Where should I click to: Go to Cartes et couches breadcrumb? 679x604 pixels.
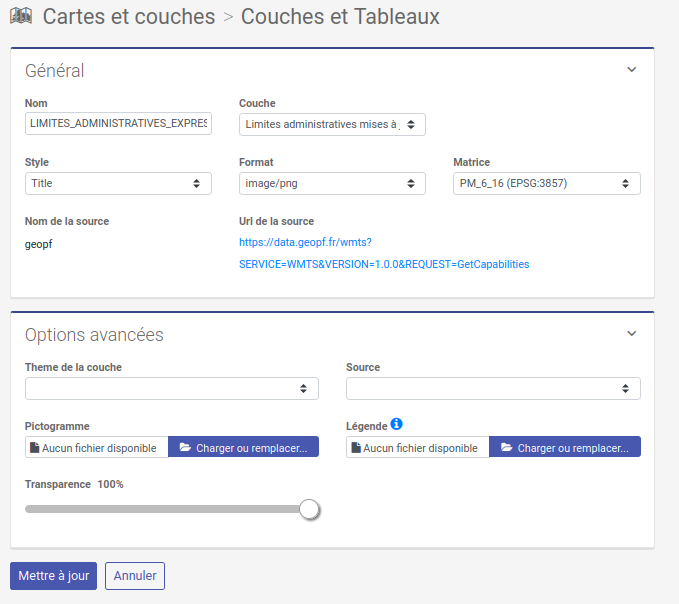129,17
